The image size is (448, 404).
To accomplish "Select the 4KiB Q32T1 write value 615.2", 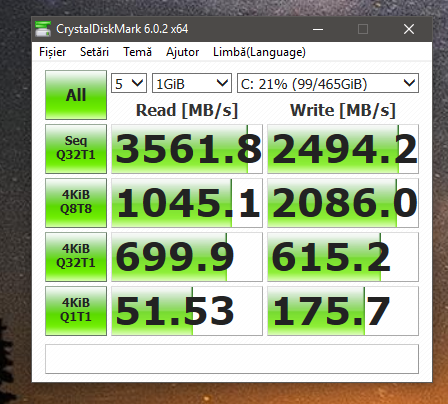I will point(343,257).
